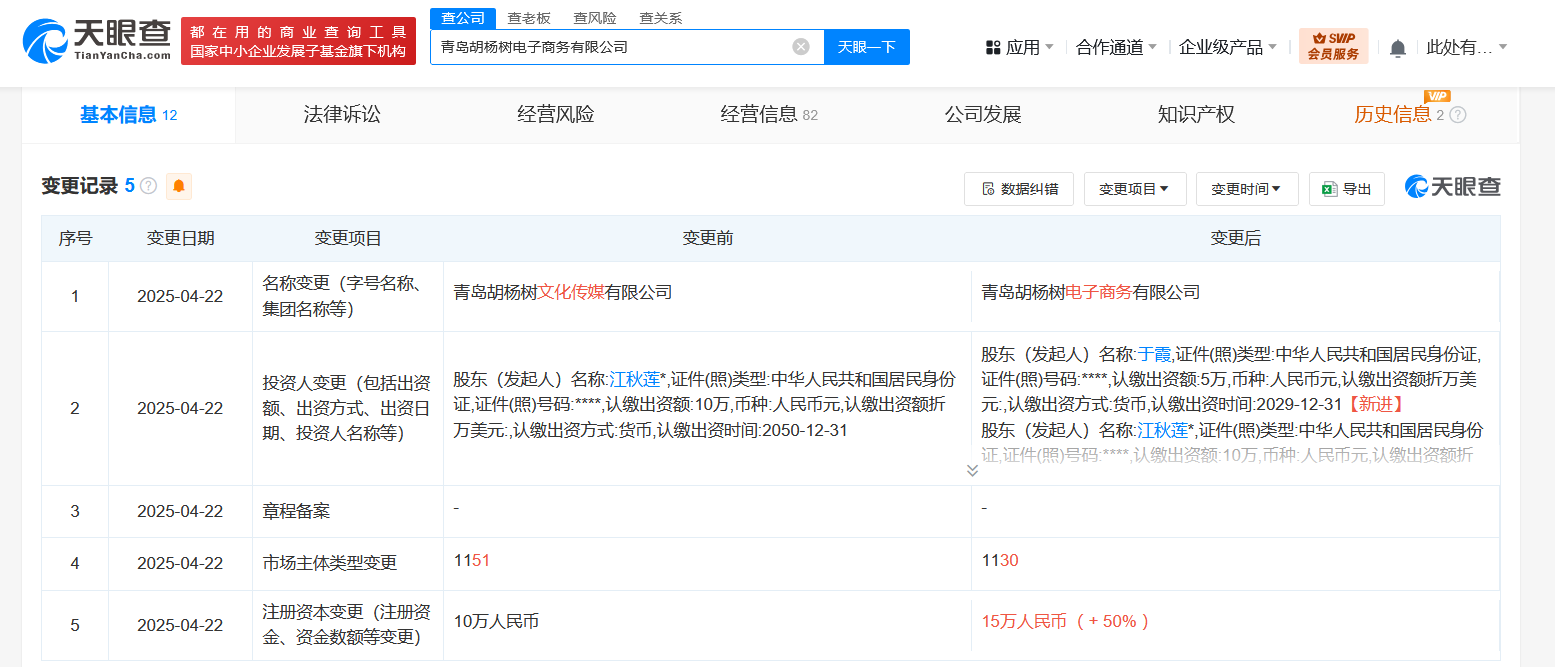Click the company name search input field
Image resolution: width=1555 pixels, height=667 pixels.
610,47
